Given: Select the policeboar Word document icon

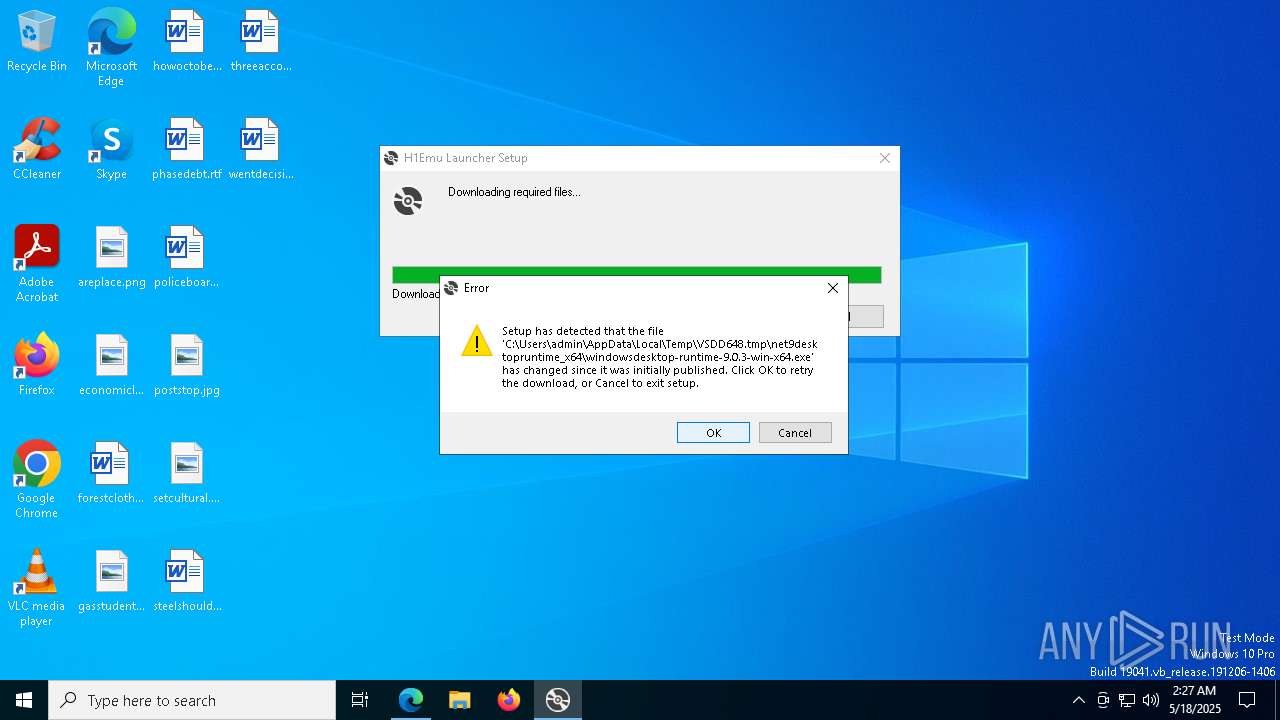Looking at the screenshot, I should tap(186, 258).
